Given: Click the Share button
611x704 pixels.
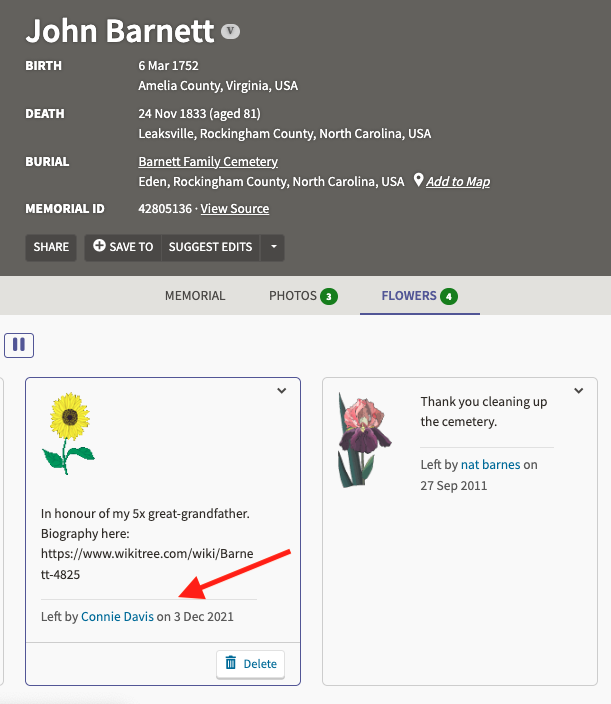Looking at the screenshot, I should [x=51, y=247].
